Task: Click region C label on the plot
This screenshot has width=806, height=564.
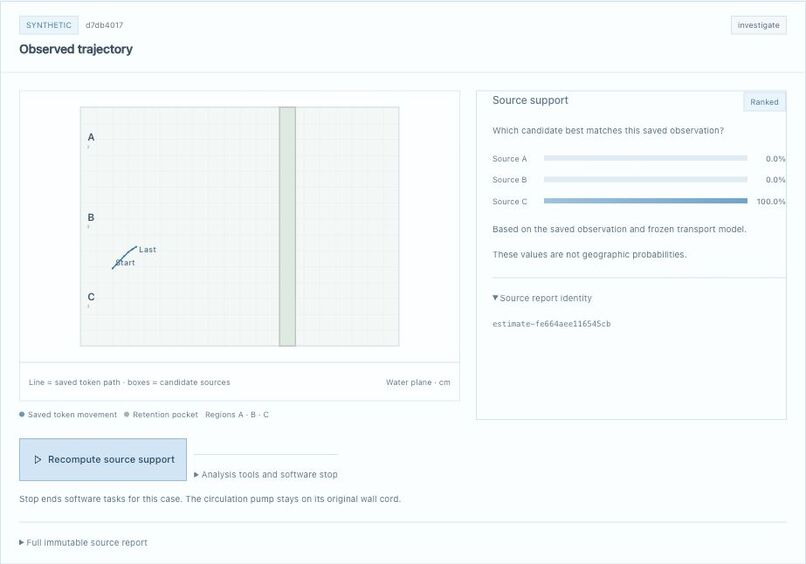Action: 91,297
